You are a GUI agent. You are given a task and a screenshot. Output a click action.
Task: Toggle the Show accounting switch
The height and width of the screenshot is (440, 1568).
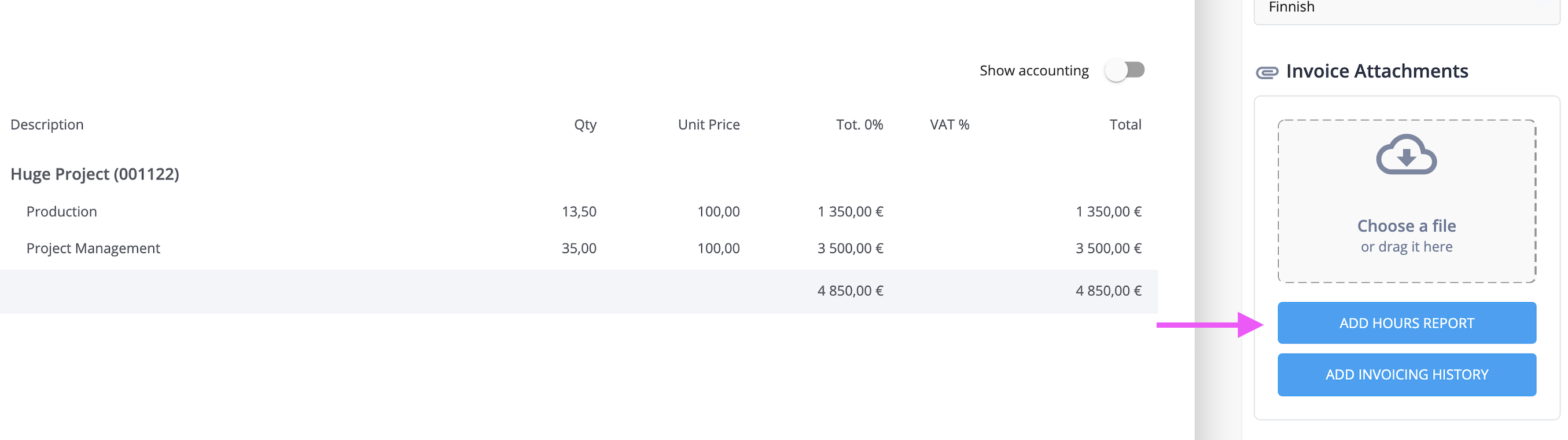pyautogui.click(x=1125, y=70)
